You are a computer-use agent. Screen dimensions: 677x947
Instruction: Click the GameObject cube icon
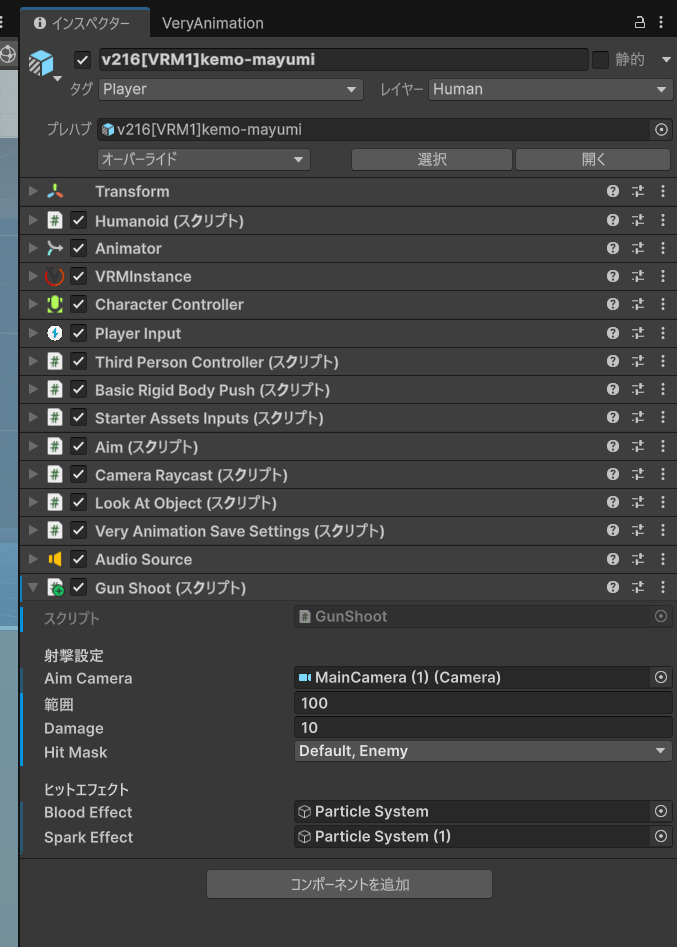pos(40,63)
